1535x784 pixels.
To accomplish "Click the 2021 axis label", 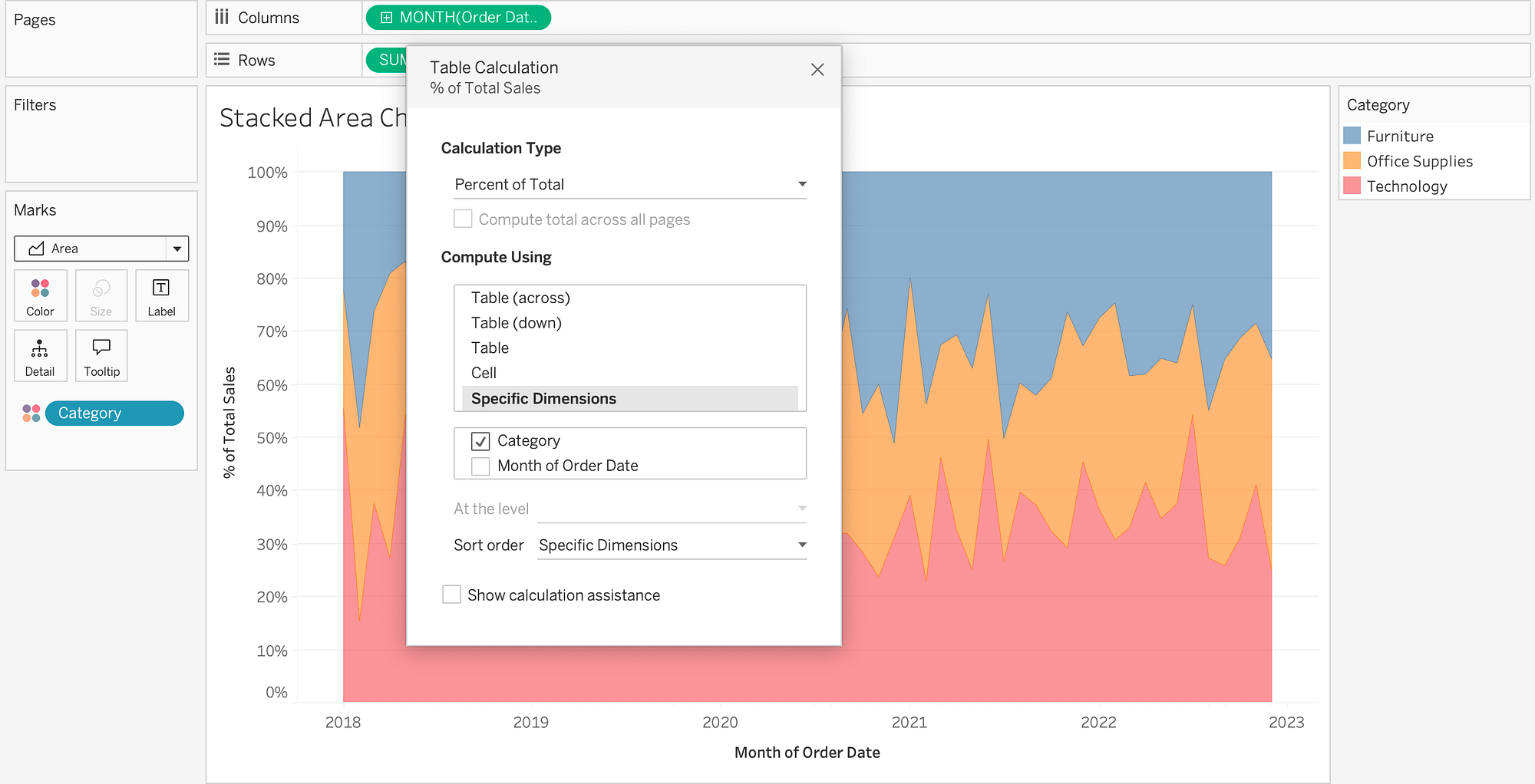I will click(x=909, y=723).
